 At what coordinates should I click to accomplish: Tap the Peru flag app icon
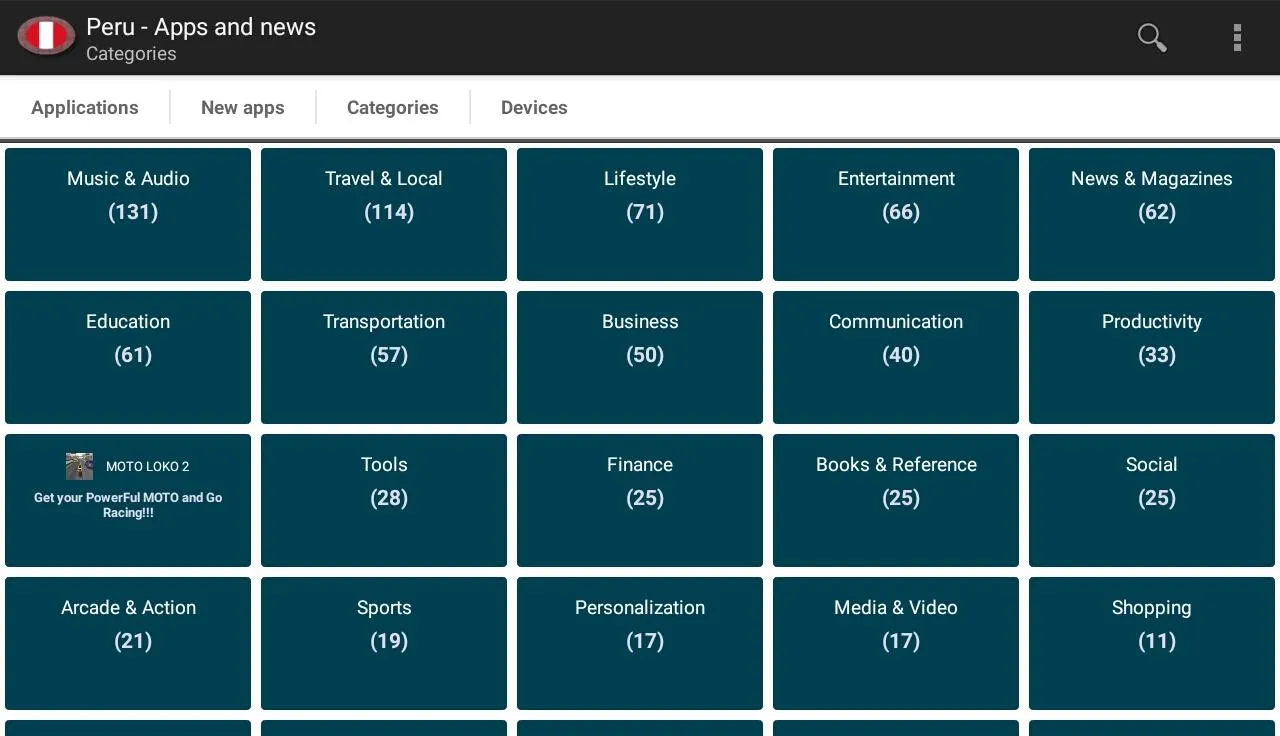pos(46,37)
